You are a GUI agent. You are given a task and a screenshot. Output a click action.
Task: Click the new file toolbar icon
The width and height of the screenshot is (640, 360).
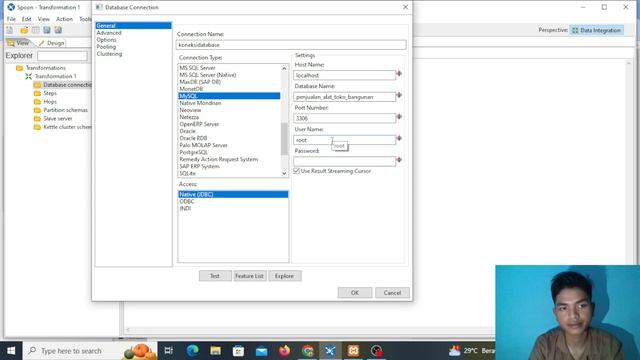pyautogui.click(x=10, y=30)
